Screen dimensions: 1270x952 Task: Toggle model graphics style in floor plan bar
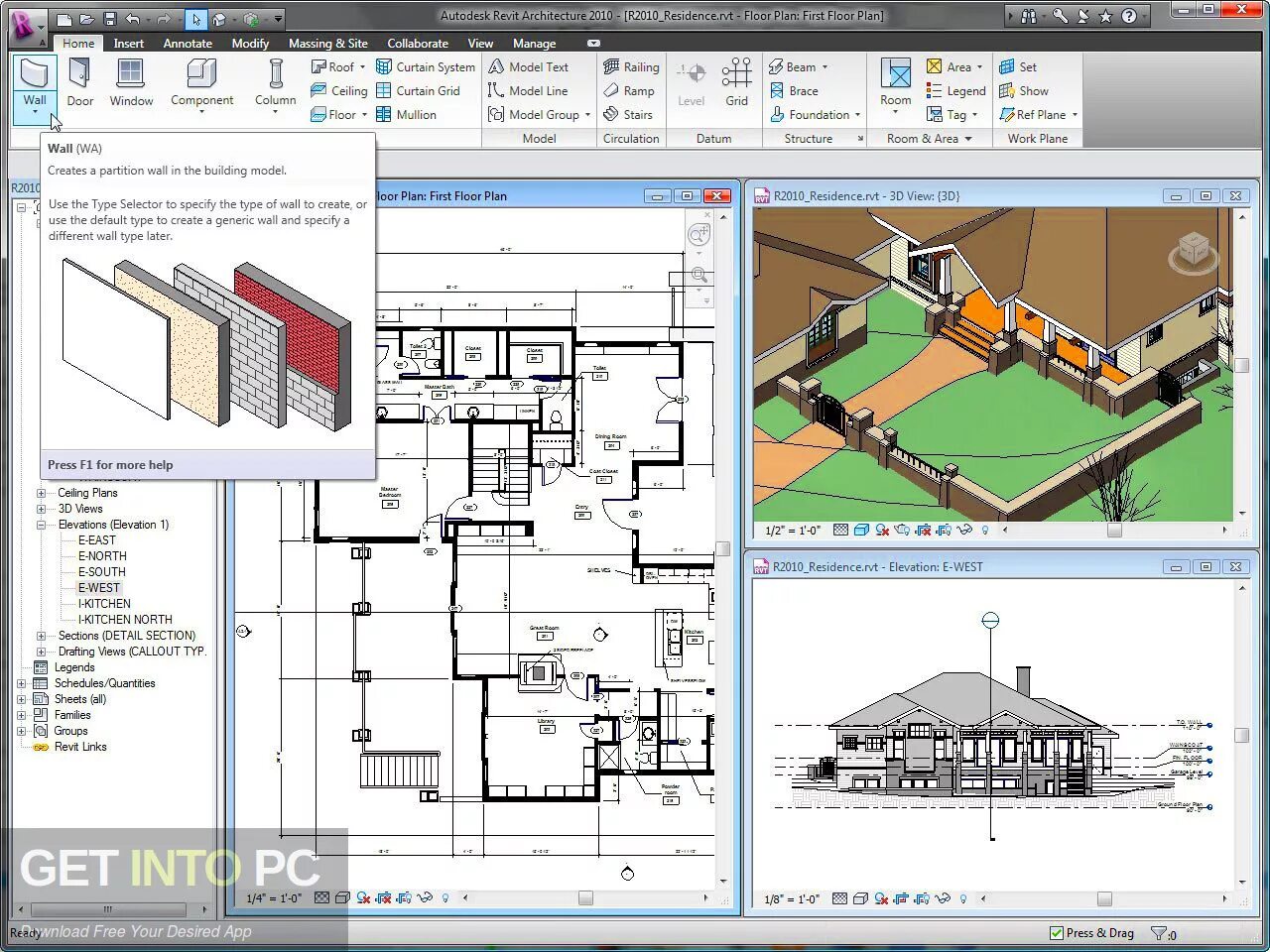341,897
